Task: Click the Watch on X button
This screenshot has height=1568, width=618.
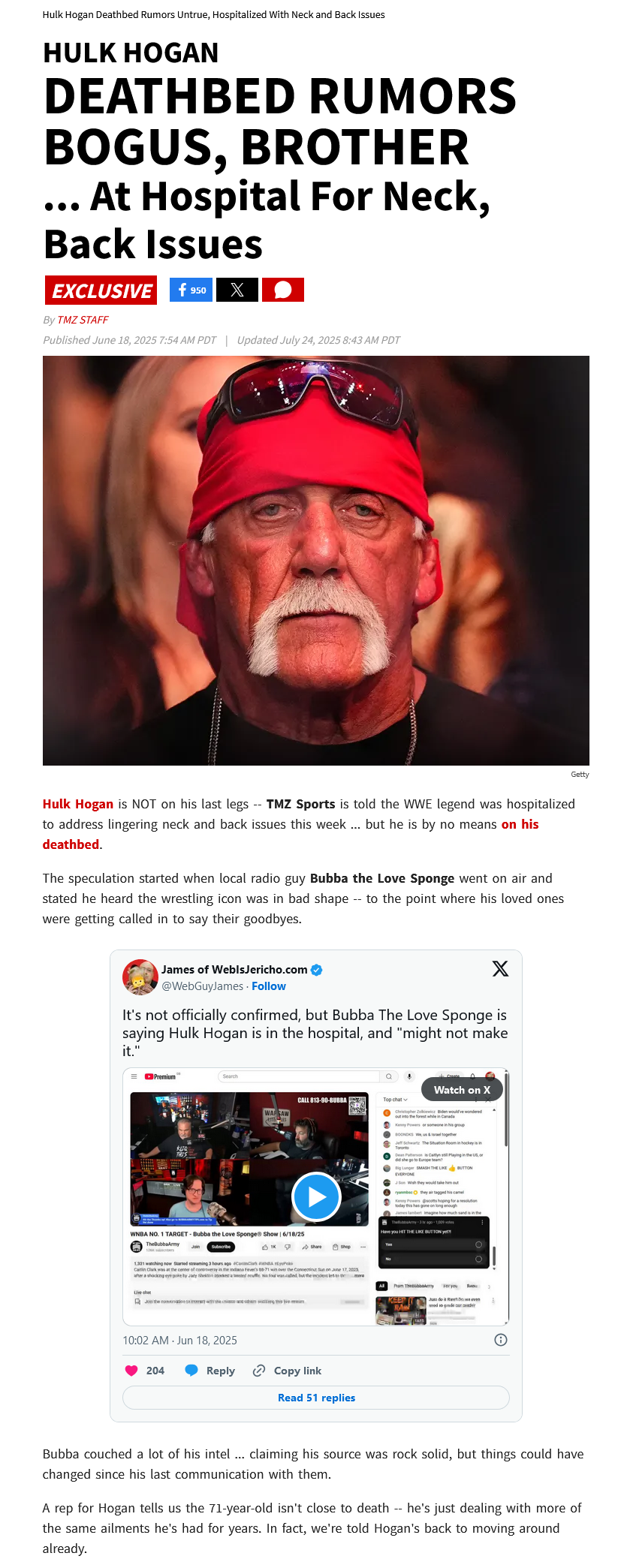Action: click(462, 1090)
